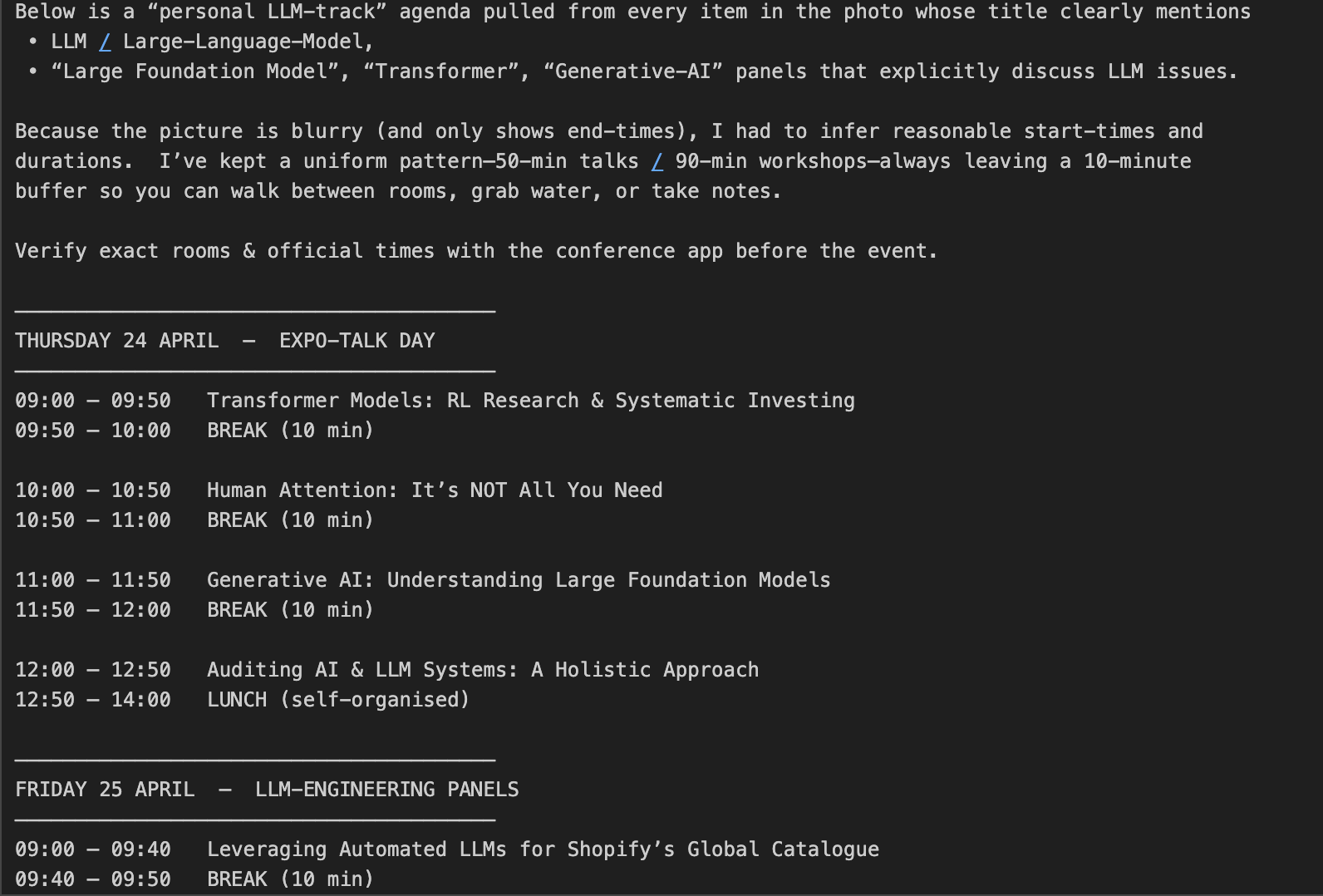Click the 10:50 – 11:00 BREAK line
The width and height of the screenshot is (1323, 896).
194,520
